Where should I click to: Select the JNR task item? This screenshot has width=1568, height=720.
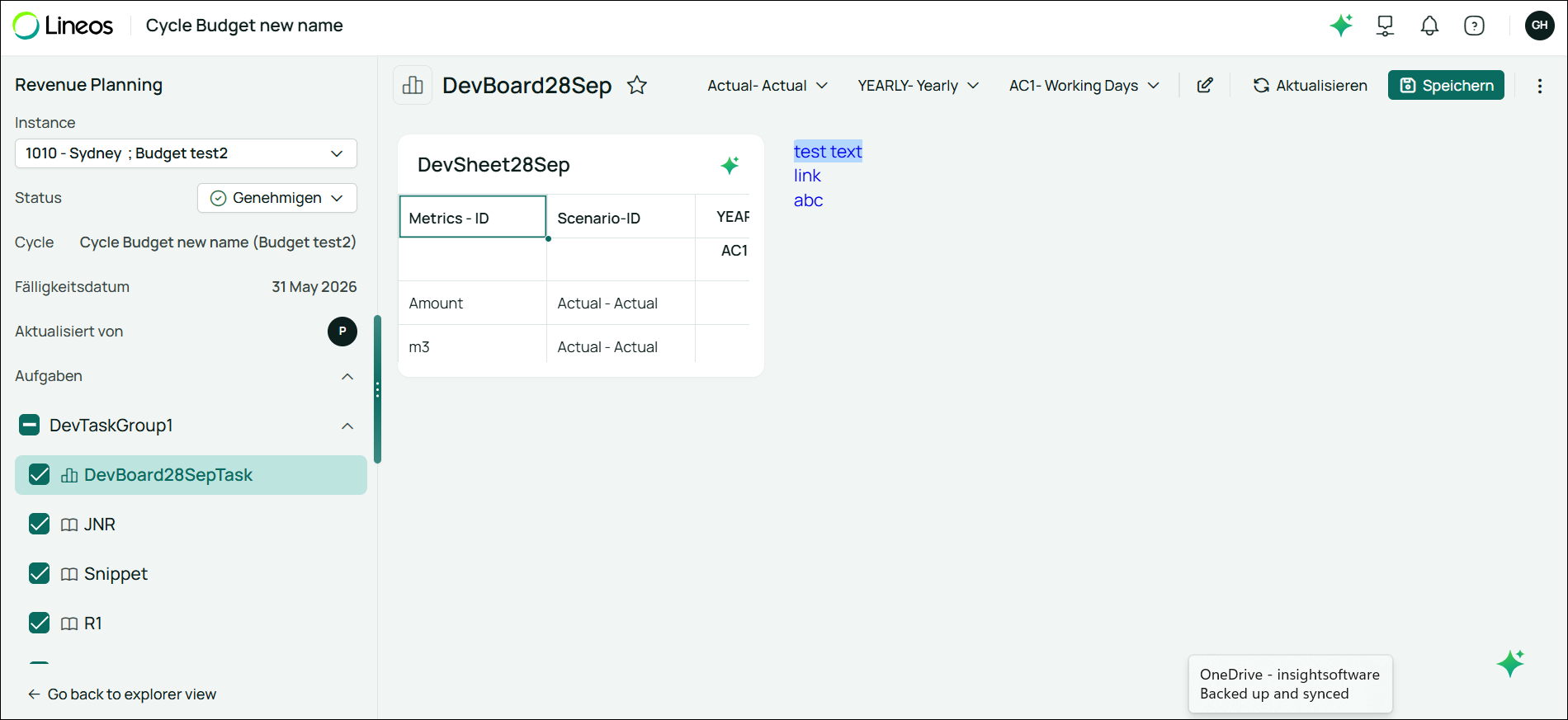click(x=99, y=525)
